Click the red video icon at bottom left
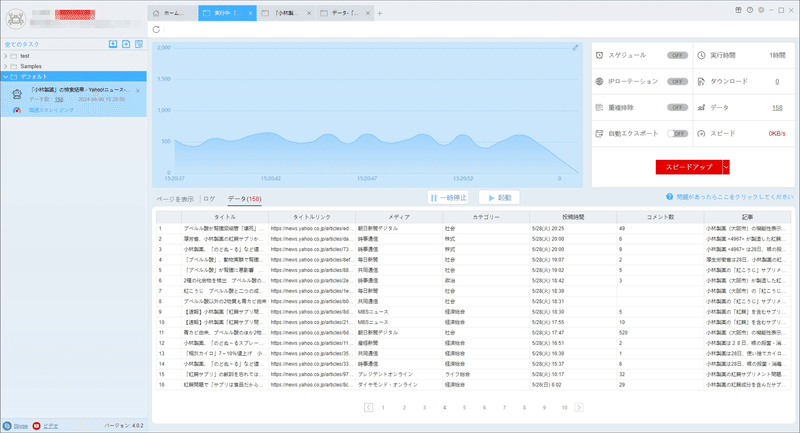This screenshot has height=433, width=800. click(x=36, y=426)
